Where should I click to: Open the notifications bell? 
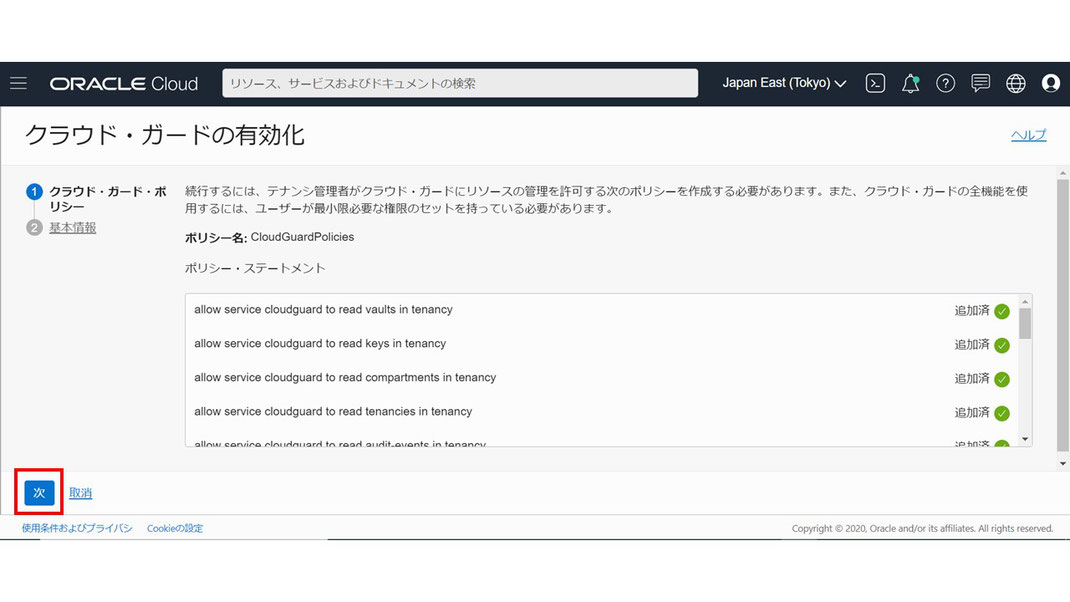910,83
